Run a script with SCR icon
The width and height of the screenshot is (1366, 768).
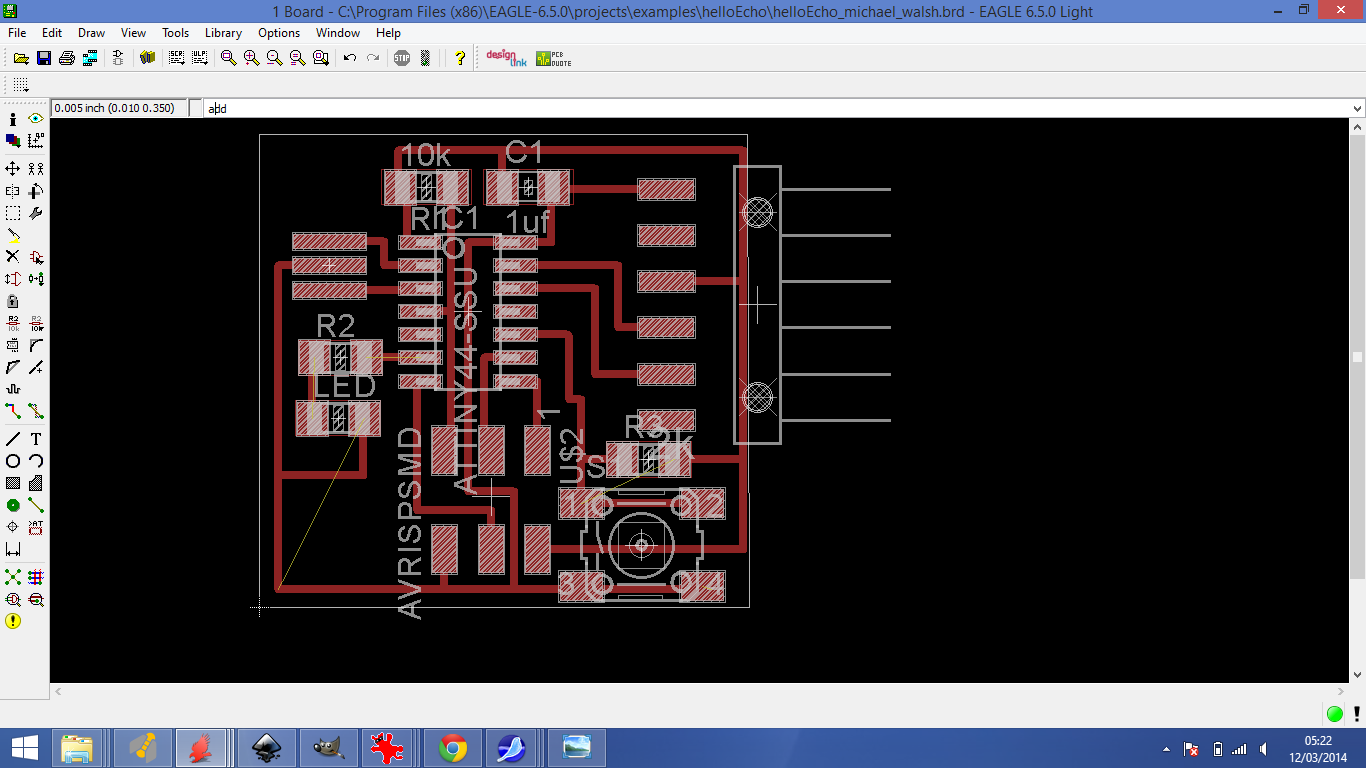tap(177, 58)
